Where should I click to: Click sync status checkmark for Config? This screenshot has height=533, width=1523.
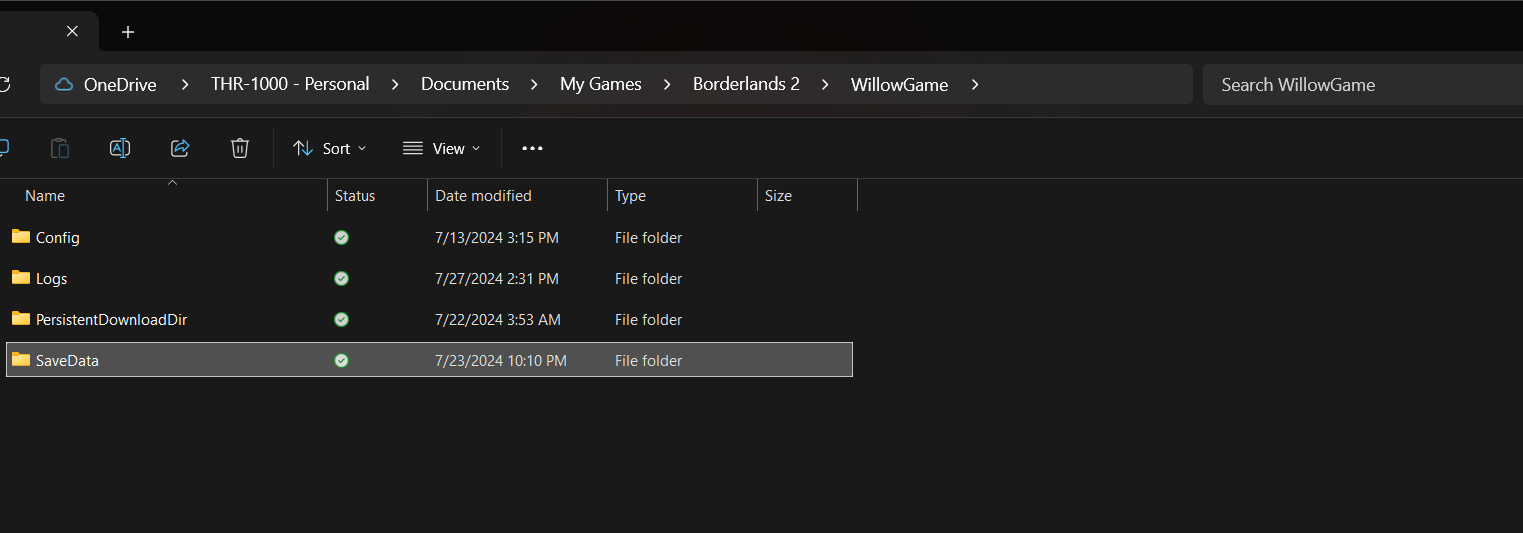coord(342,238)
